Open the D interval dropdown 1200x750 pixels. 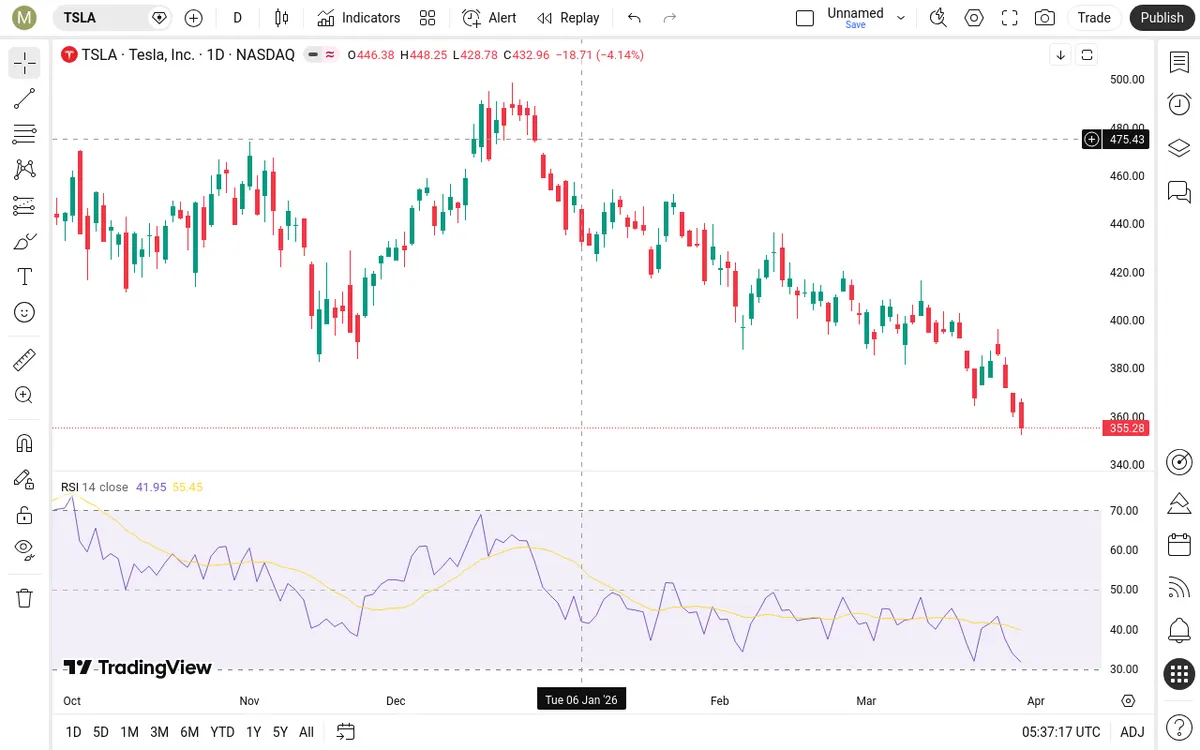tap(238, 18)
